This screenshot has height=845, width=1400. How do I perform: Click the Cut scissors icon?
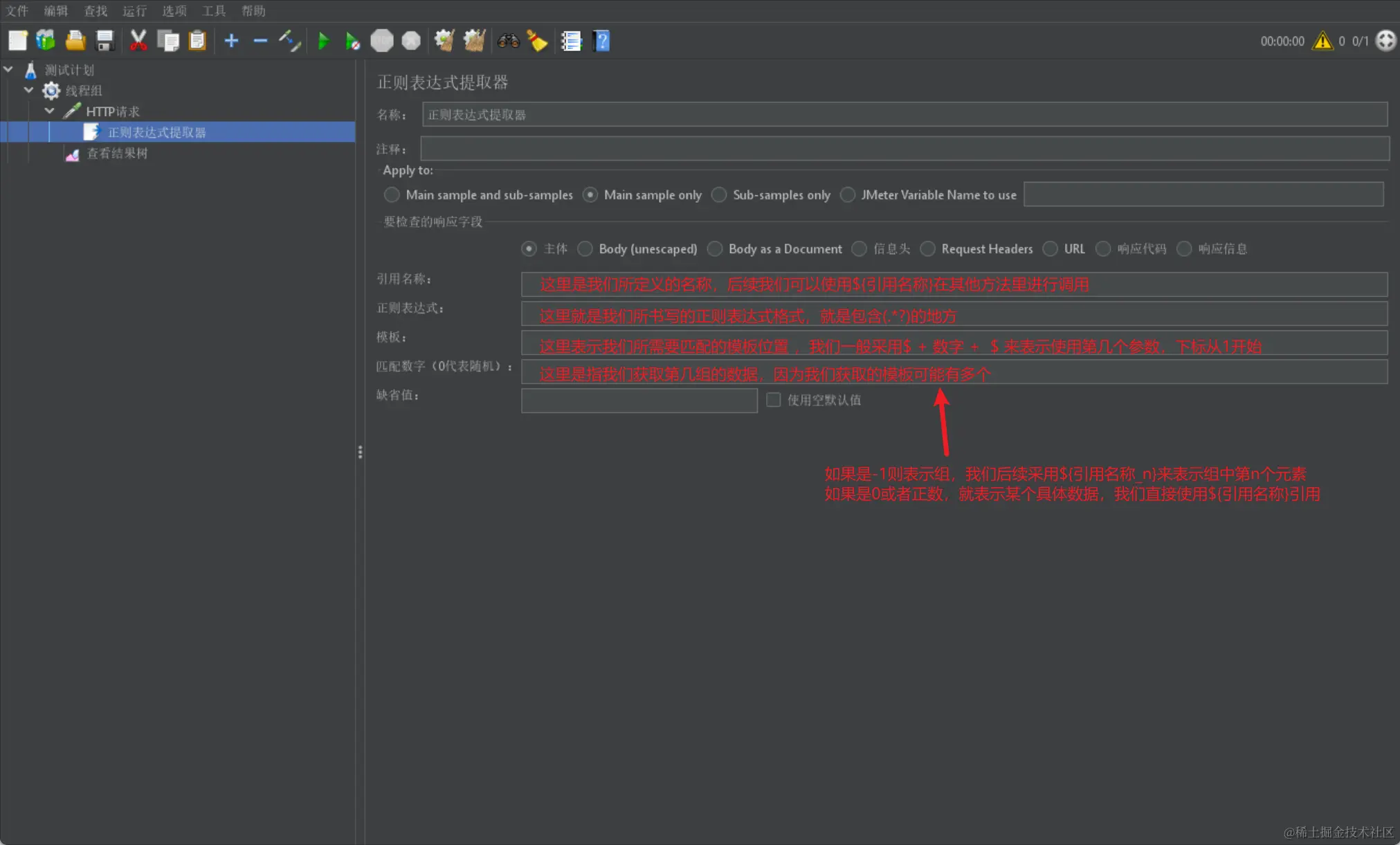[138, 41]
